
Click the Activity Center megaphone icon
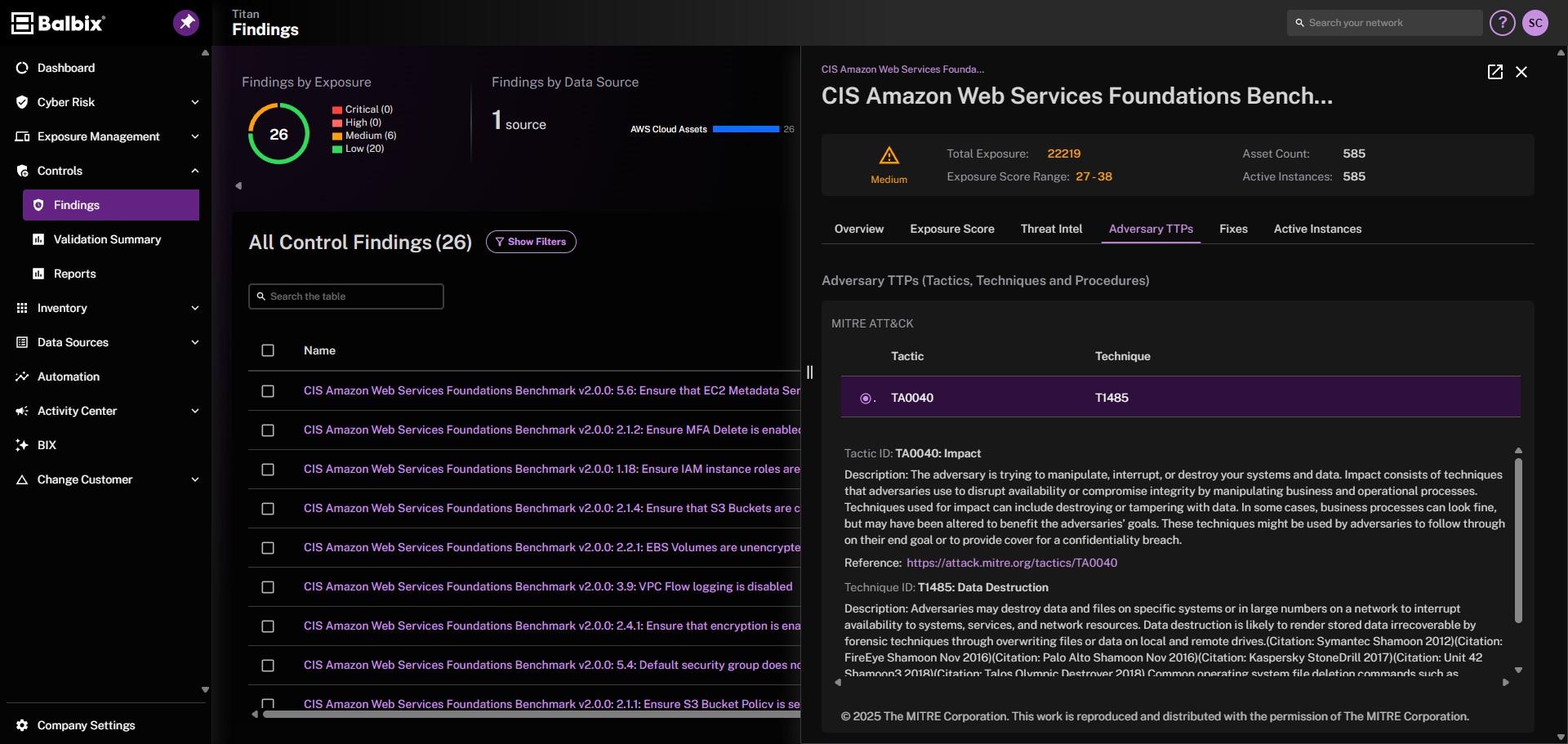click(x=22, y=411)
